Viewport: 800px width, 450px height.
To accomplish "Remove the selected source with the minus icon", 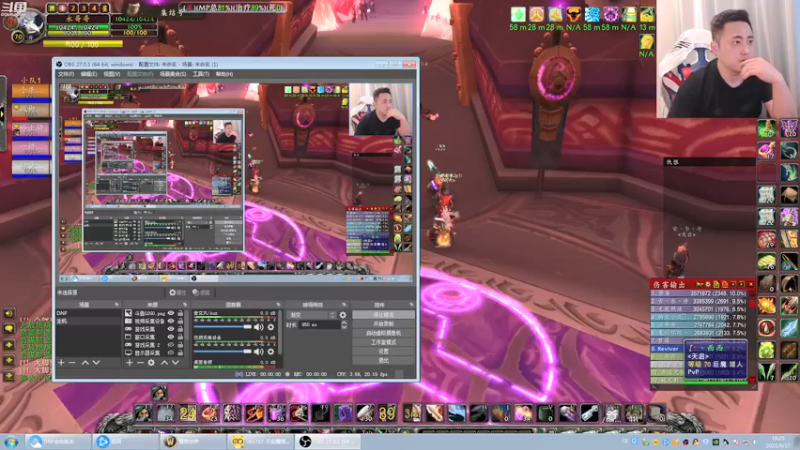I will point(140,362).
